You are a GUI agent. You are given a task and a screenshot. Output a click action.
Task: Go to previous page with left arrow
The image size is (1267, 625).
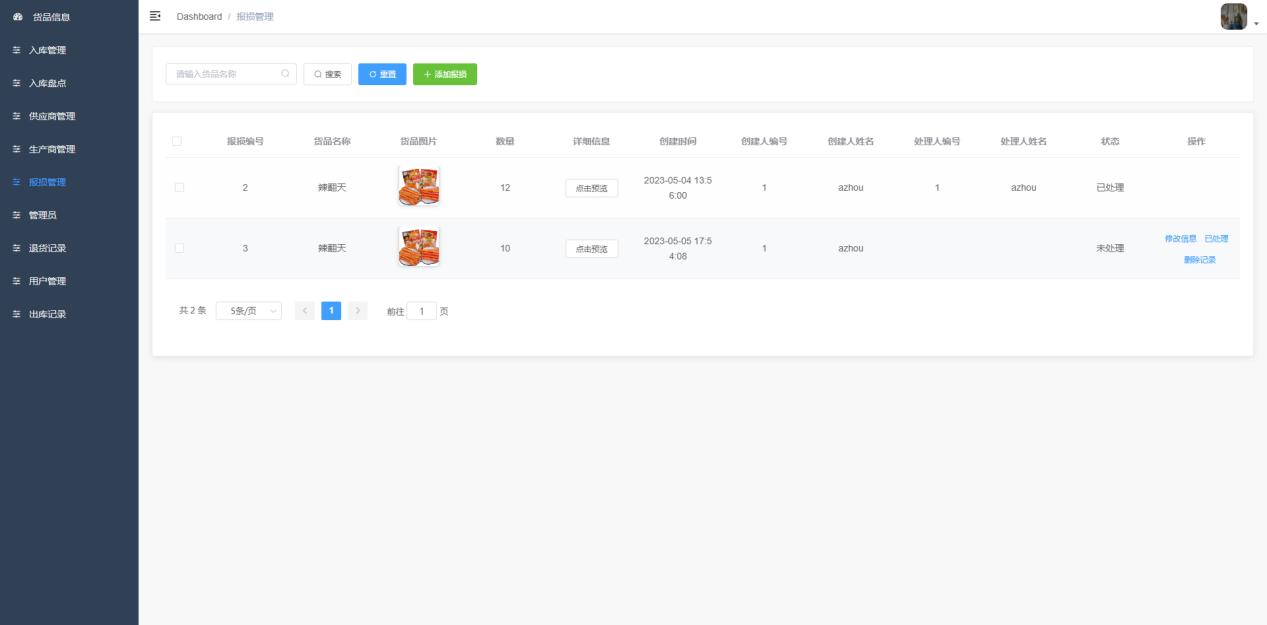(x=305, y=311)
